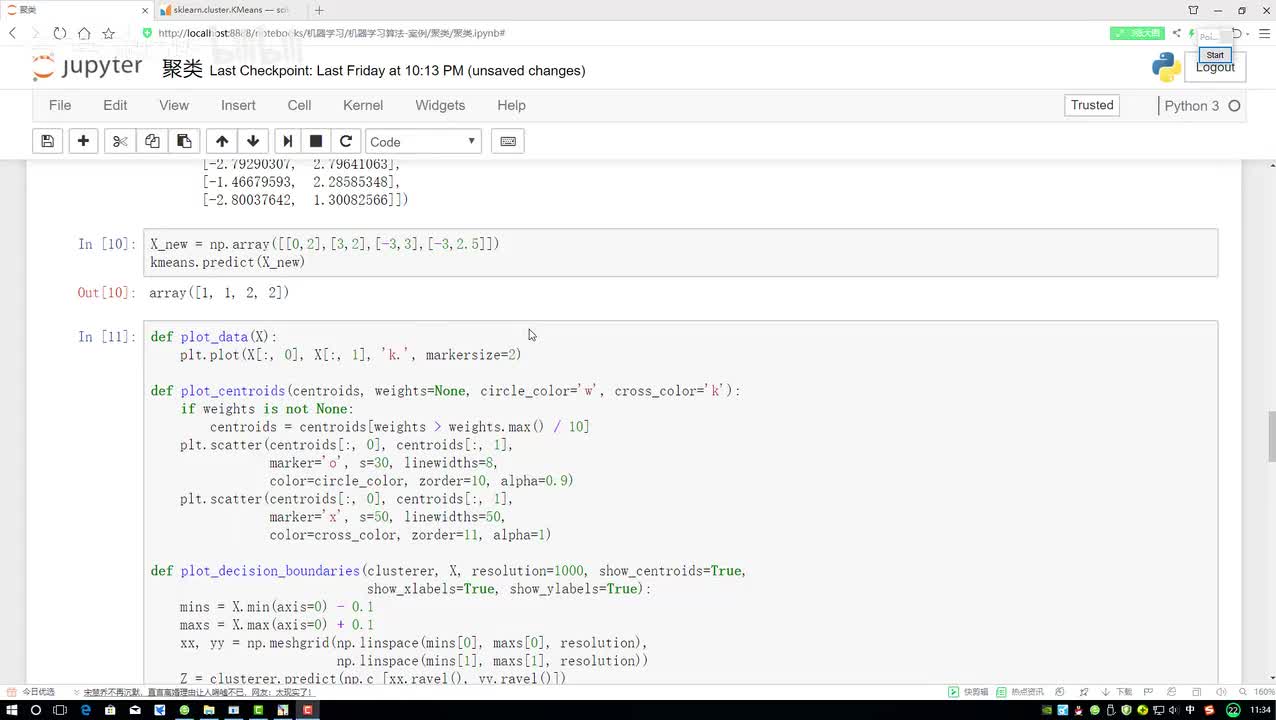Click the page vertical scrollbar thumb
This screenshot has height=720, width=1276.
coord(1271,438)
